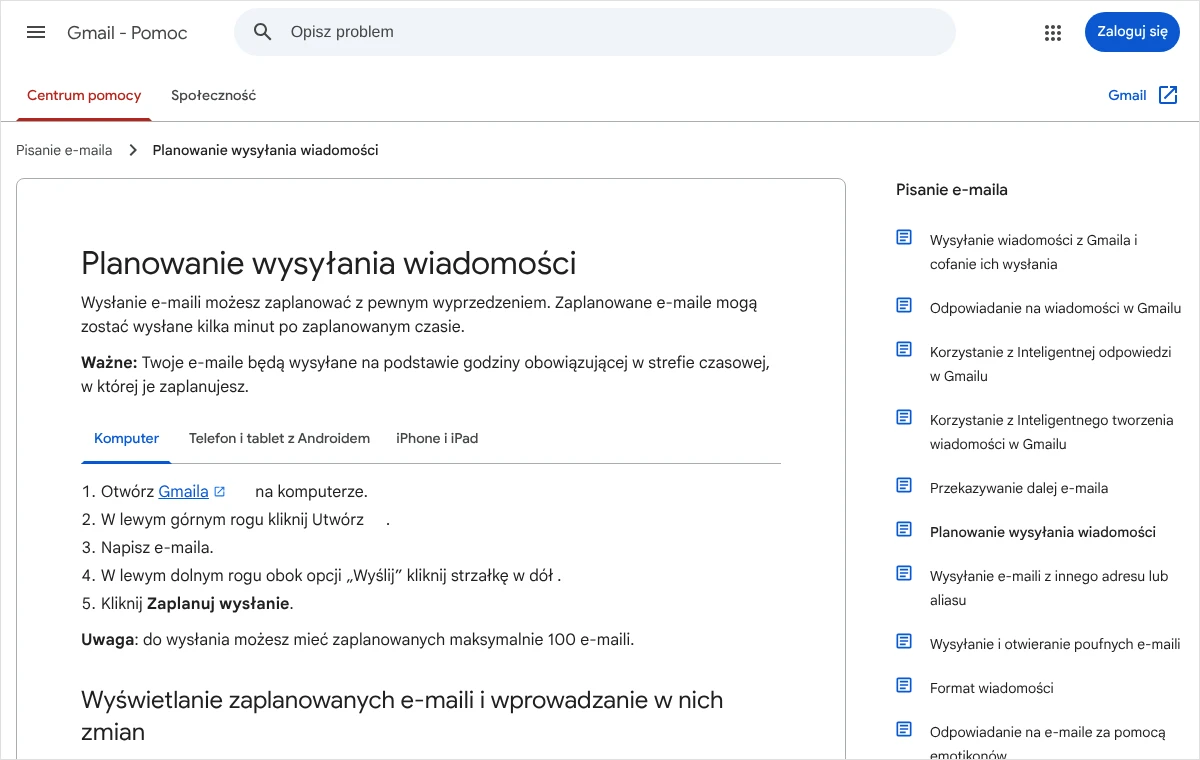Click the Gmail external link icon
Viewport: 1200px width, 760px height.
(x=1168, y=95)
